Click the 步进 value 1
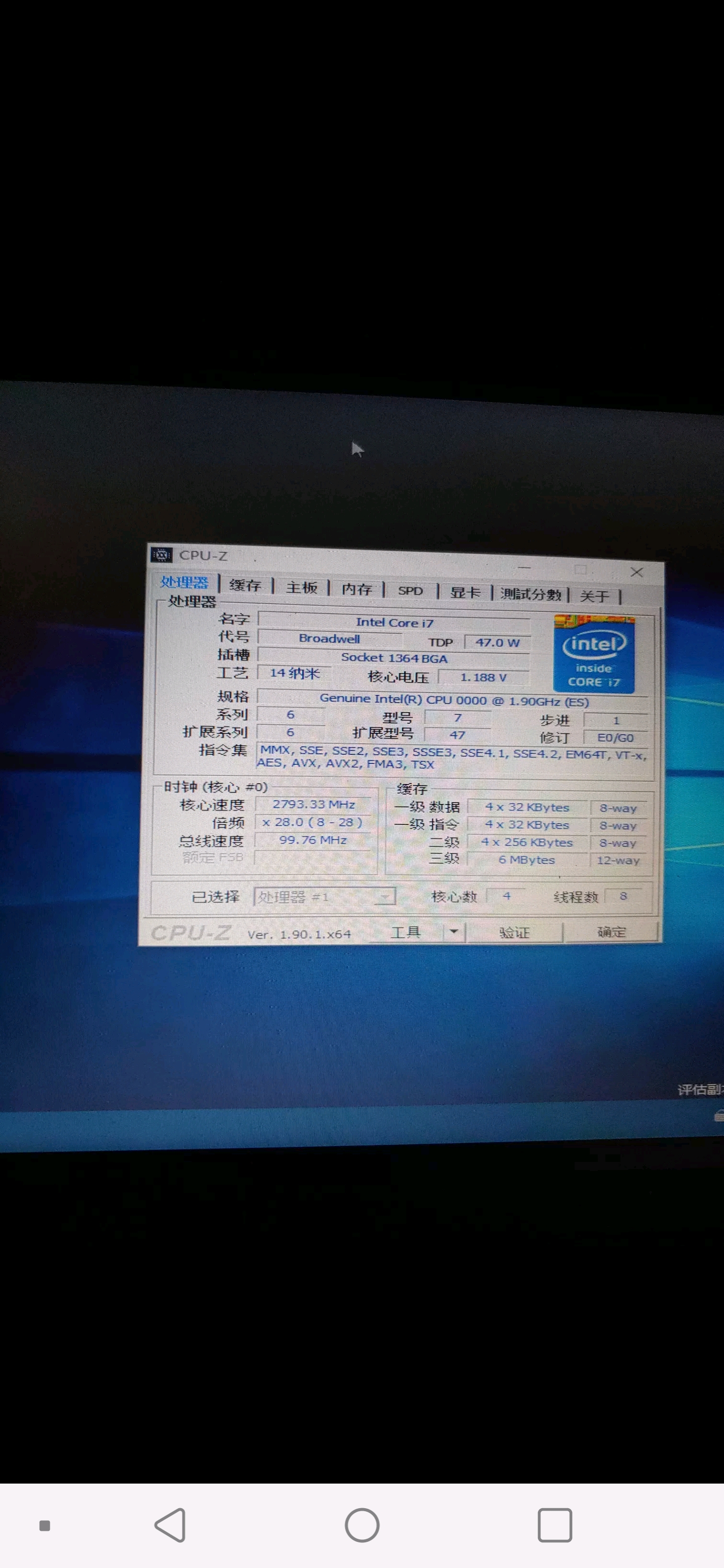724x1568 pixels. point(615,720)
